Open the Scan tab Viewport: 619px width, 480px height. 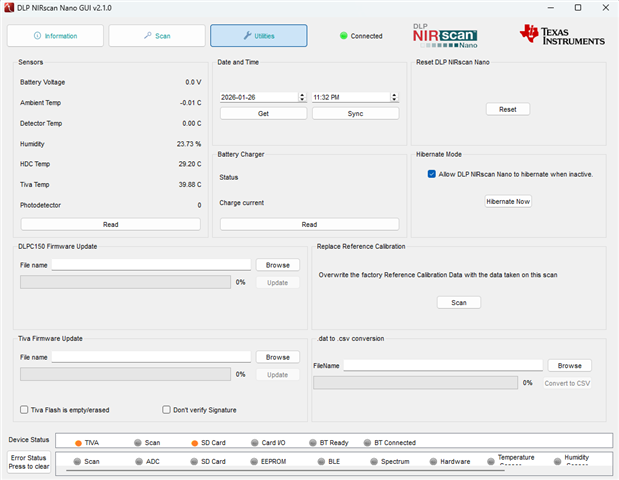pyautogui.click(x=157, y=36)
